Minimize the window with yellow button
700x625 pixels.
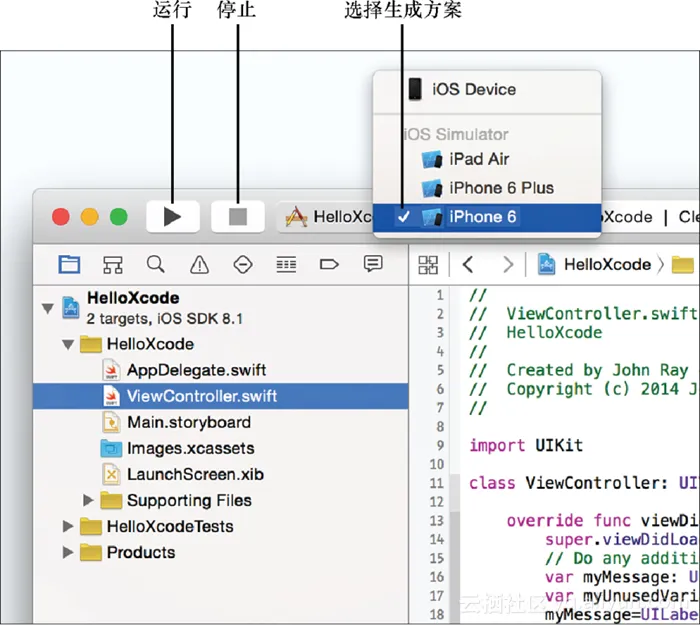pos(89,217)
